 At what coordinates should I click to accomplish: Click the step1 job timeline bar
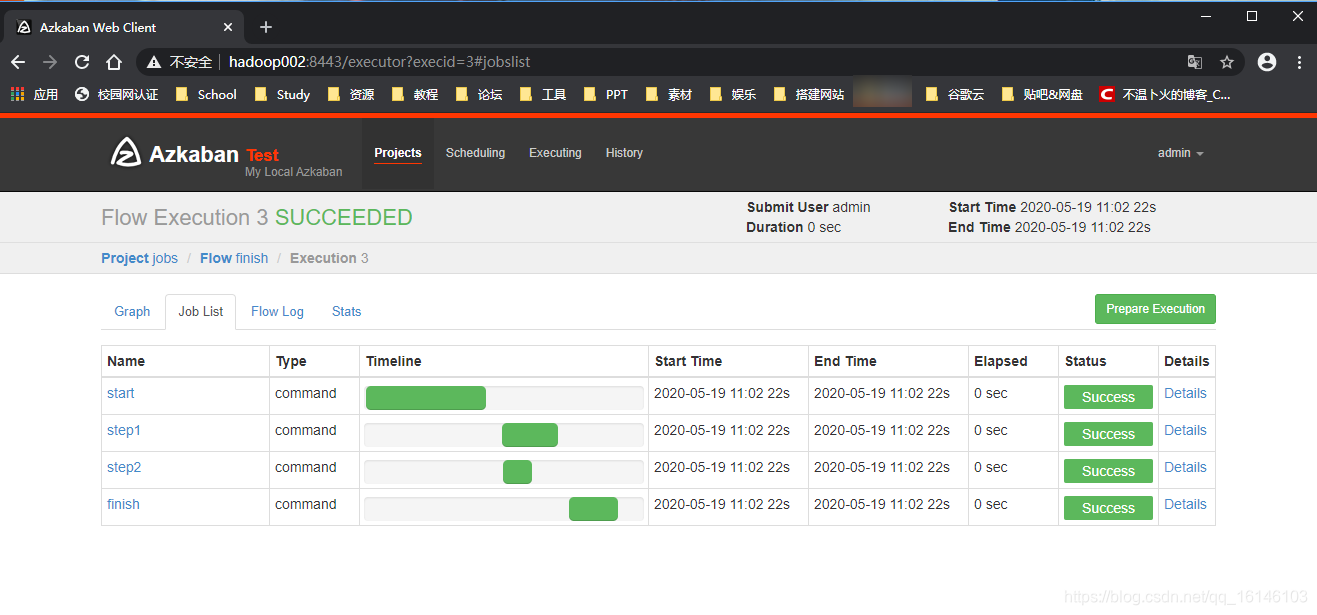coord(530,435)
